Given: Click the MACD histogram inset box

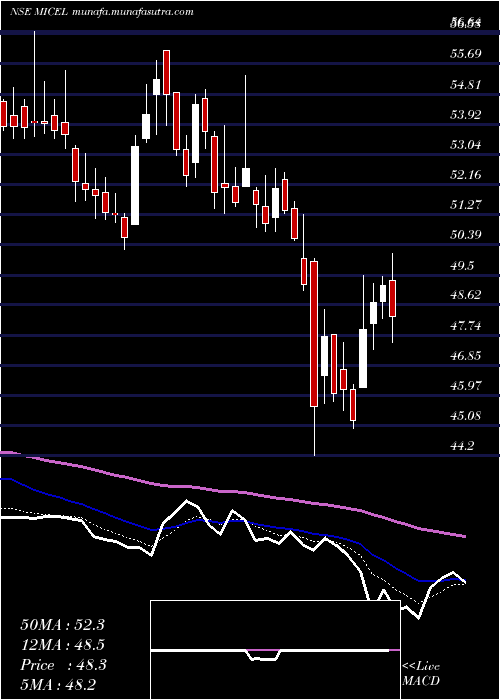Looking at the screenshot, I should (x=275, y=650).
